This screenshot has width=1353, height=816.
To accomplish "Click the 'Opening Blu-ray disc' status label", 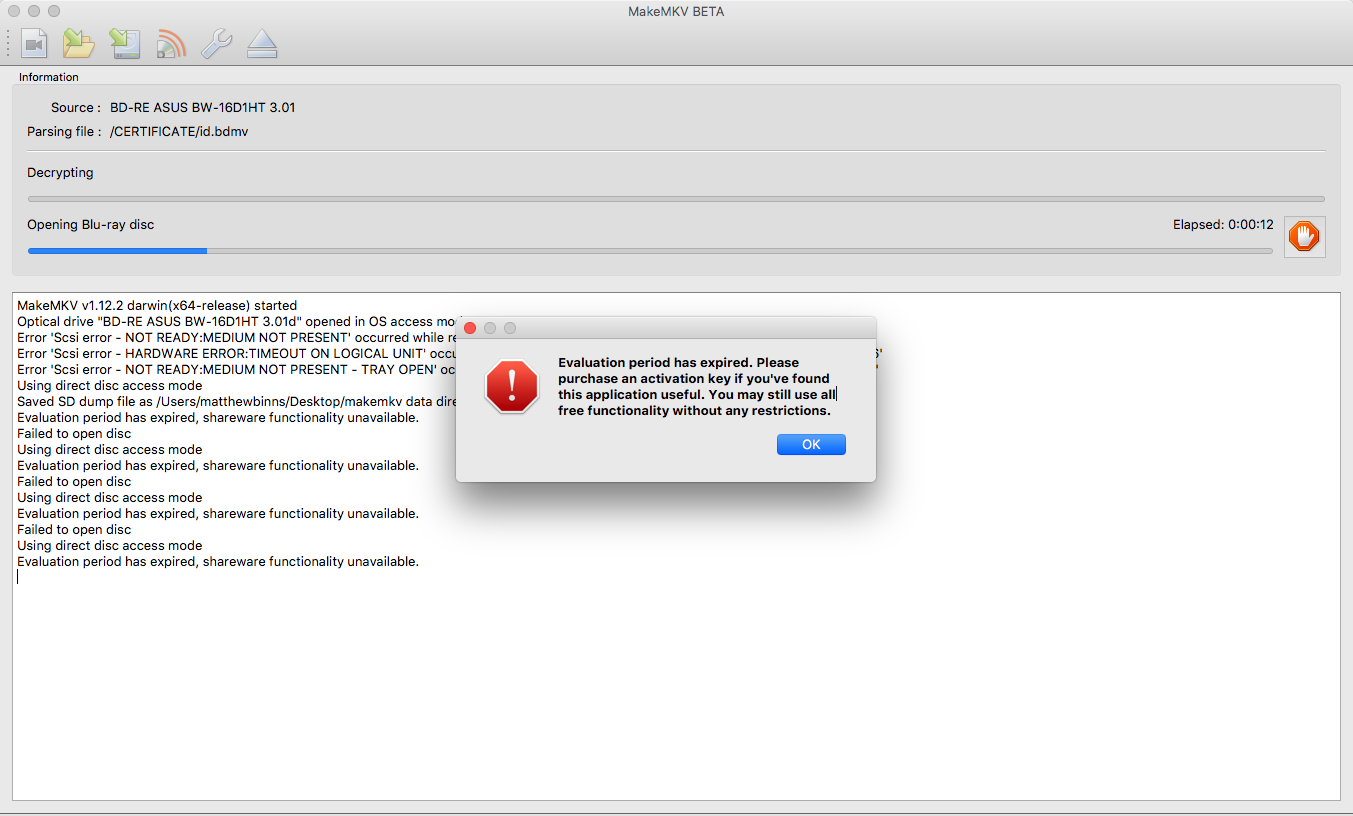I will pyautogui.click(x=91, y=225).
